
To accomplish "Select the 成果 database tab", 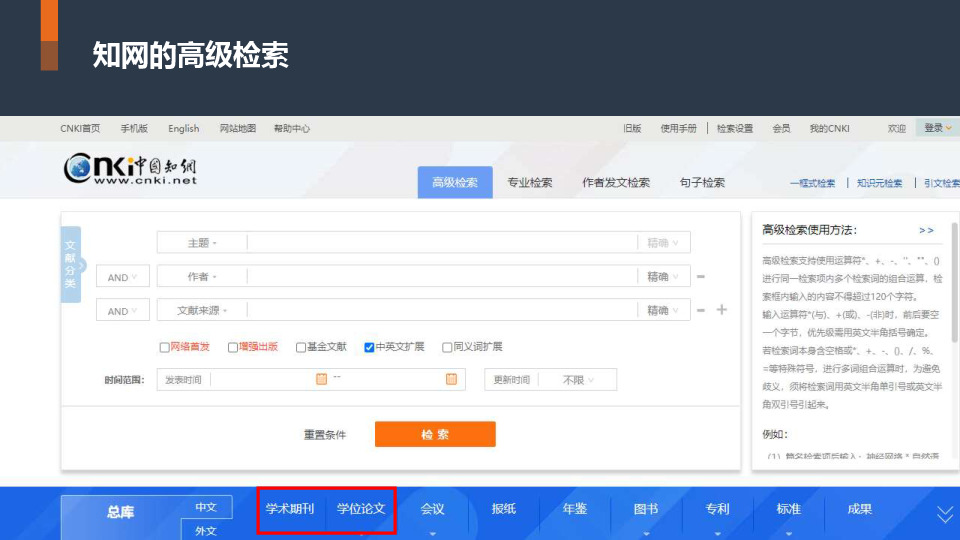I will [x=860, y=509].
